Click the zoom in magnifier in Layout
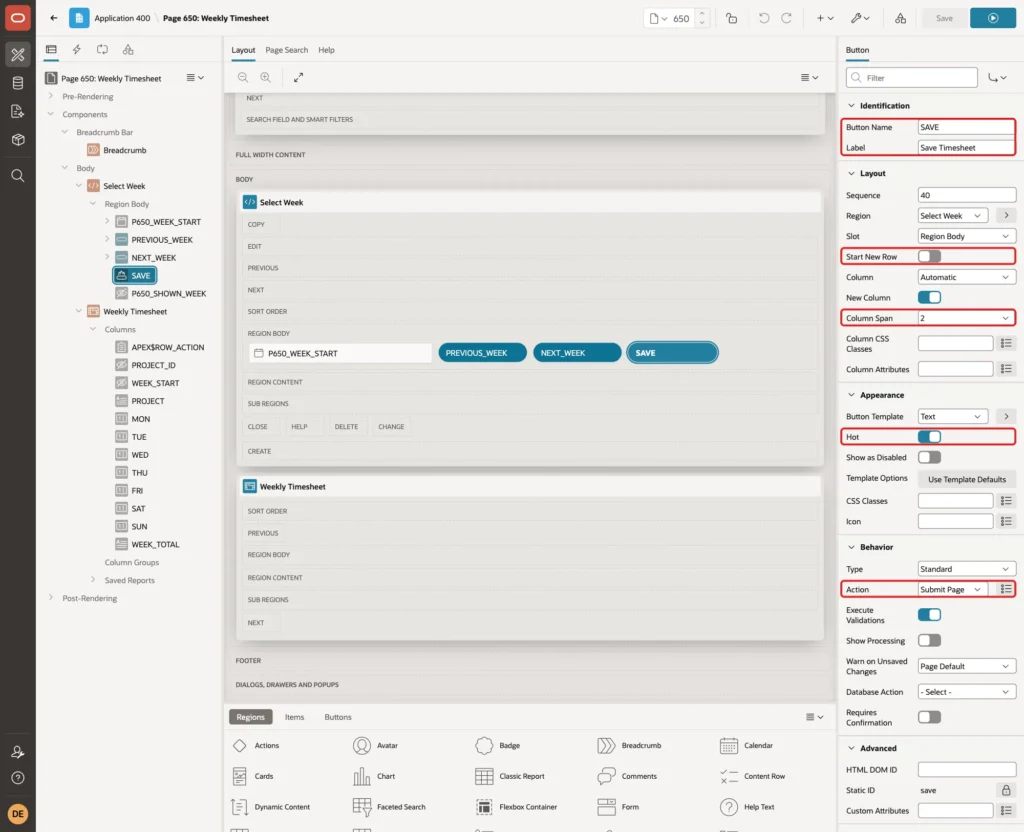Image resolution: width=1024 pixels, height=832 pixels. point(266,77)
